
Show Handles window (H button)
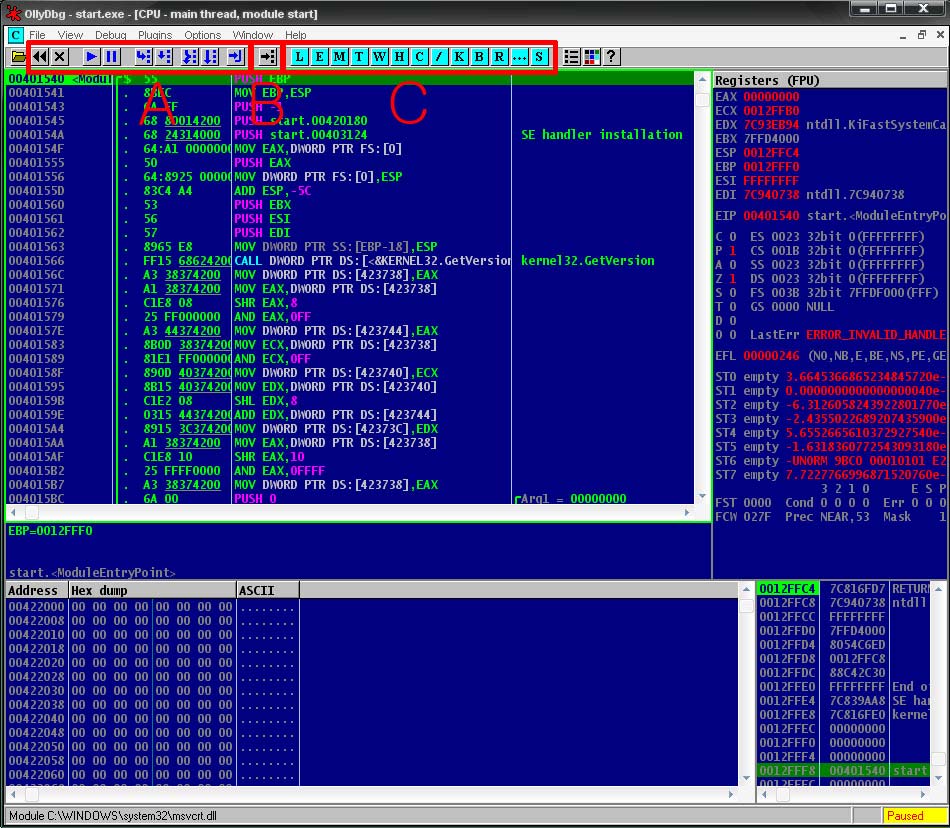(x=399, y=57)
